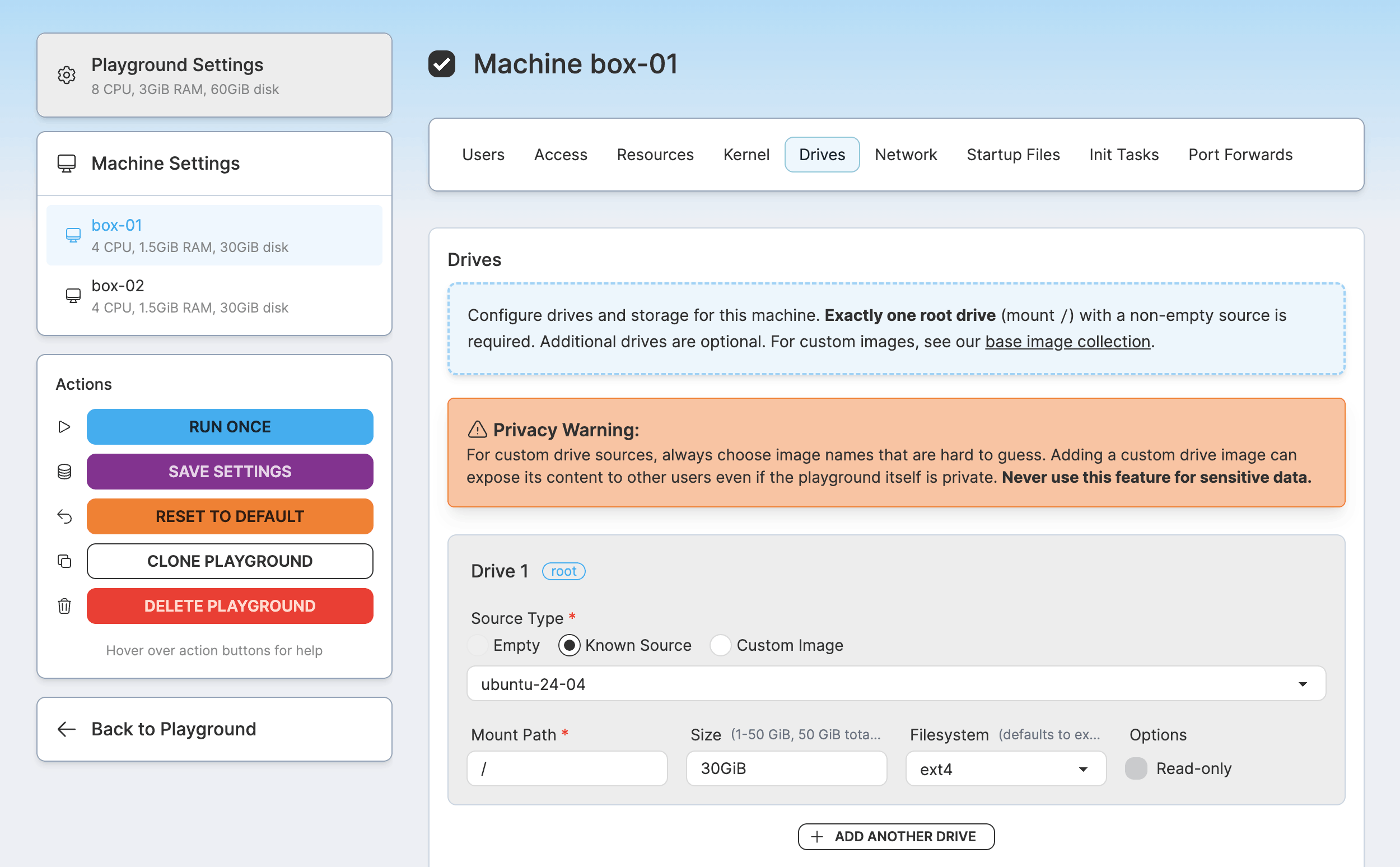Select the Custom Image radio option
The height and width of the screenshot is (867, 1400).
pos(720,645)
